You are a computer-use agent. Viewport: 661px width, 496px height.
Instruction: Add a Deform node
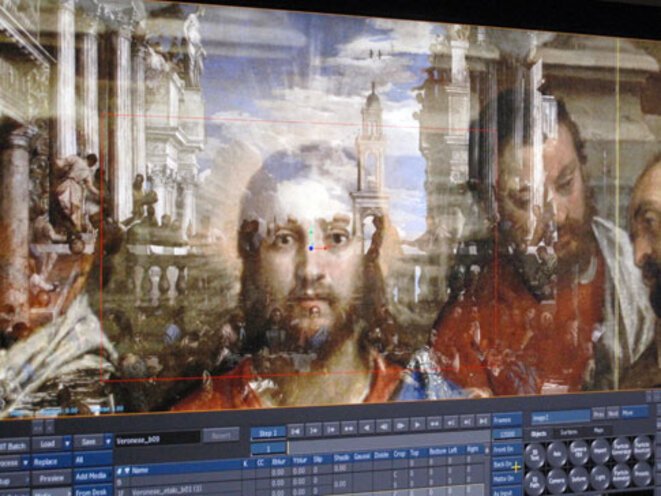[579, 479]
